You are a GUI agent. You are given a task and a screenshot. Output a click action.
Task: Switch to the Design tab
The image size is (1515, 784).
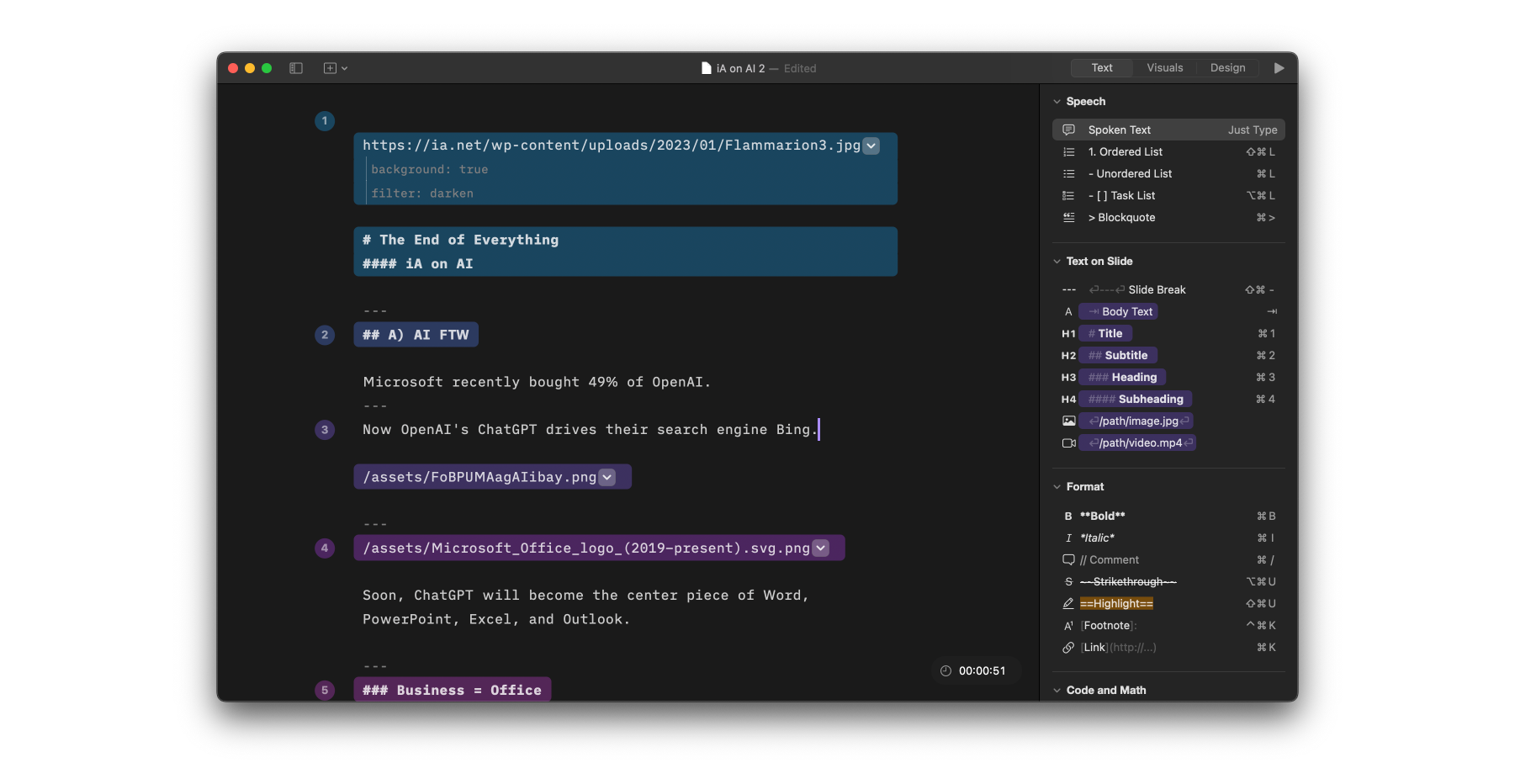click(x=1227, y=68)
